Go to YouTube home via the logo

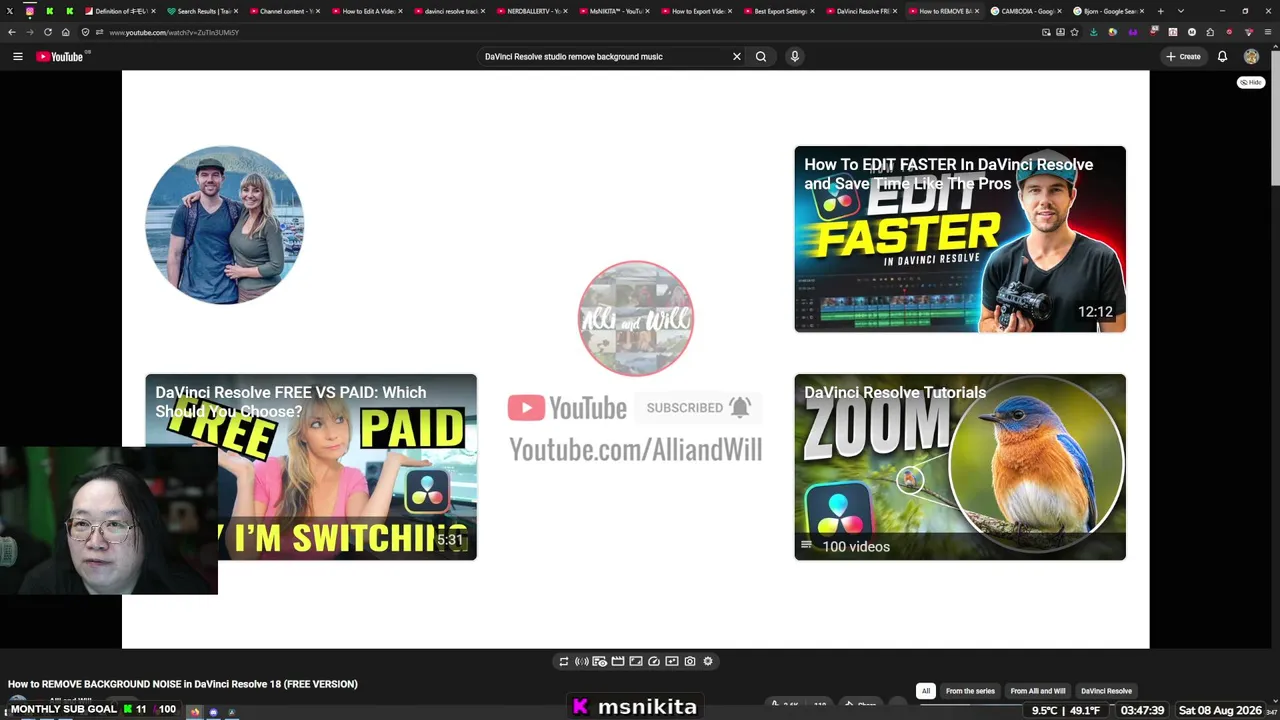coord(60,57)
